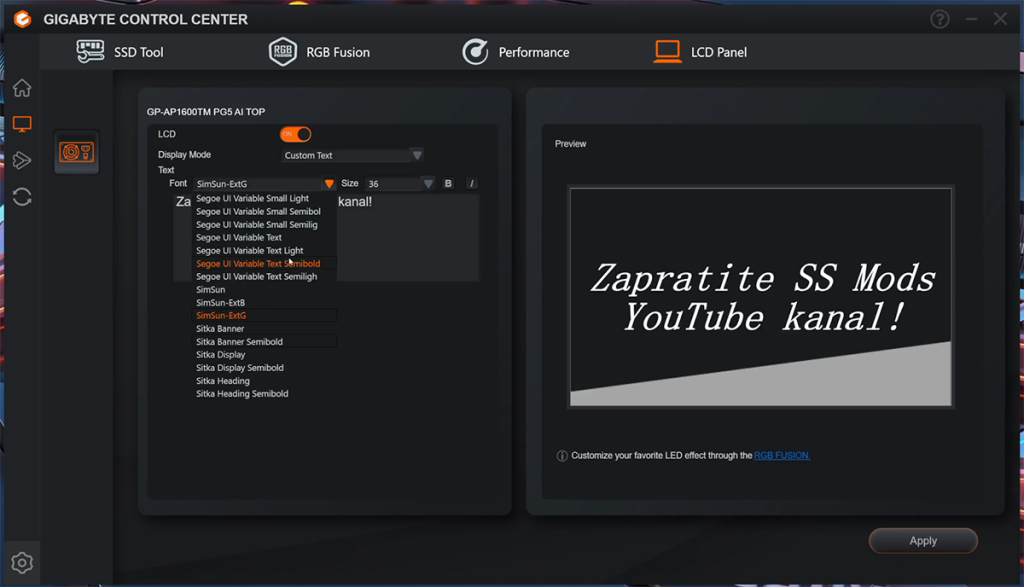This screenshot has height=587, width=1024.
Task: Click the update refresh sidebar icon
Action: [22, 197]
